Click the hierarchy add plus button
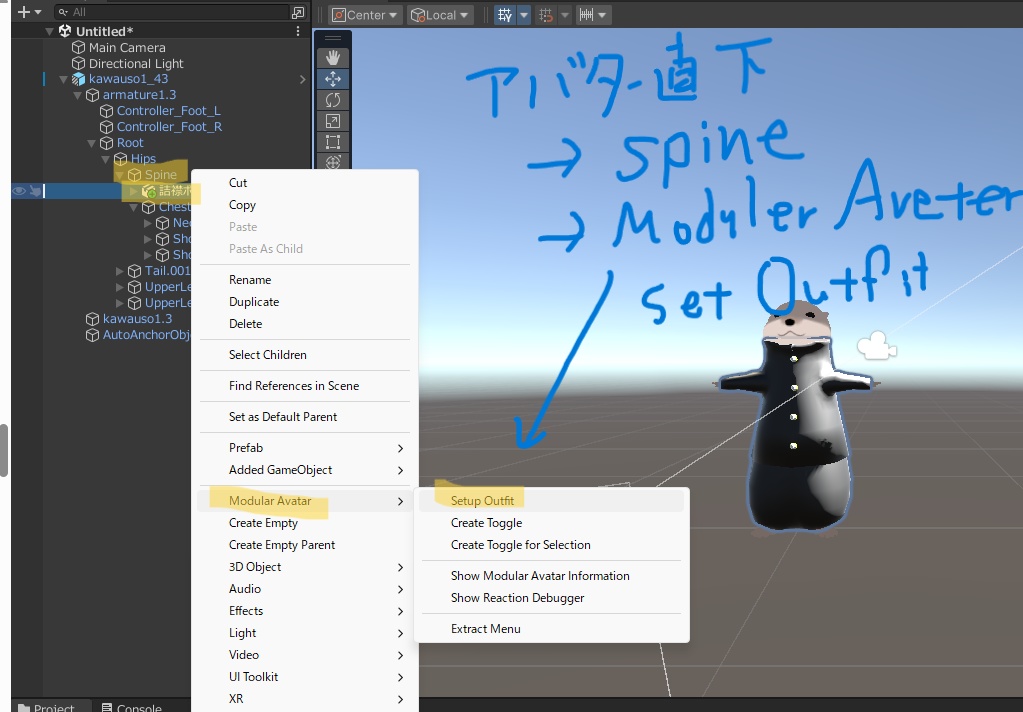The width and height of the screenshot is (1023, 712). coord(23,12)
